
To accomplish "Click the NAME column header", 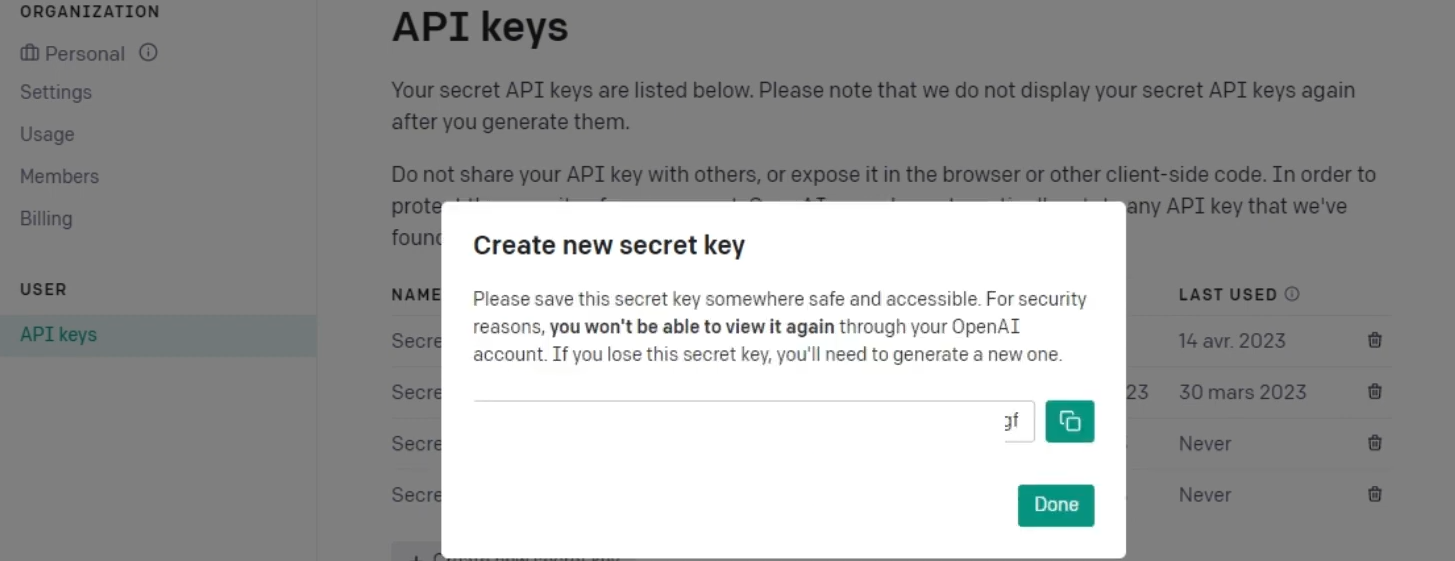I will (x=416, y=295).
